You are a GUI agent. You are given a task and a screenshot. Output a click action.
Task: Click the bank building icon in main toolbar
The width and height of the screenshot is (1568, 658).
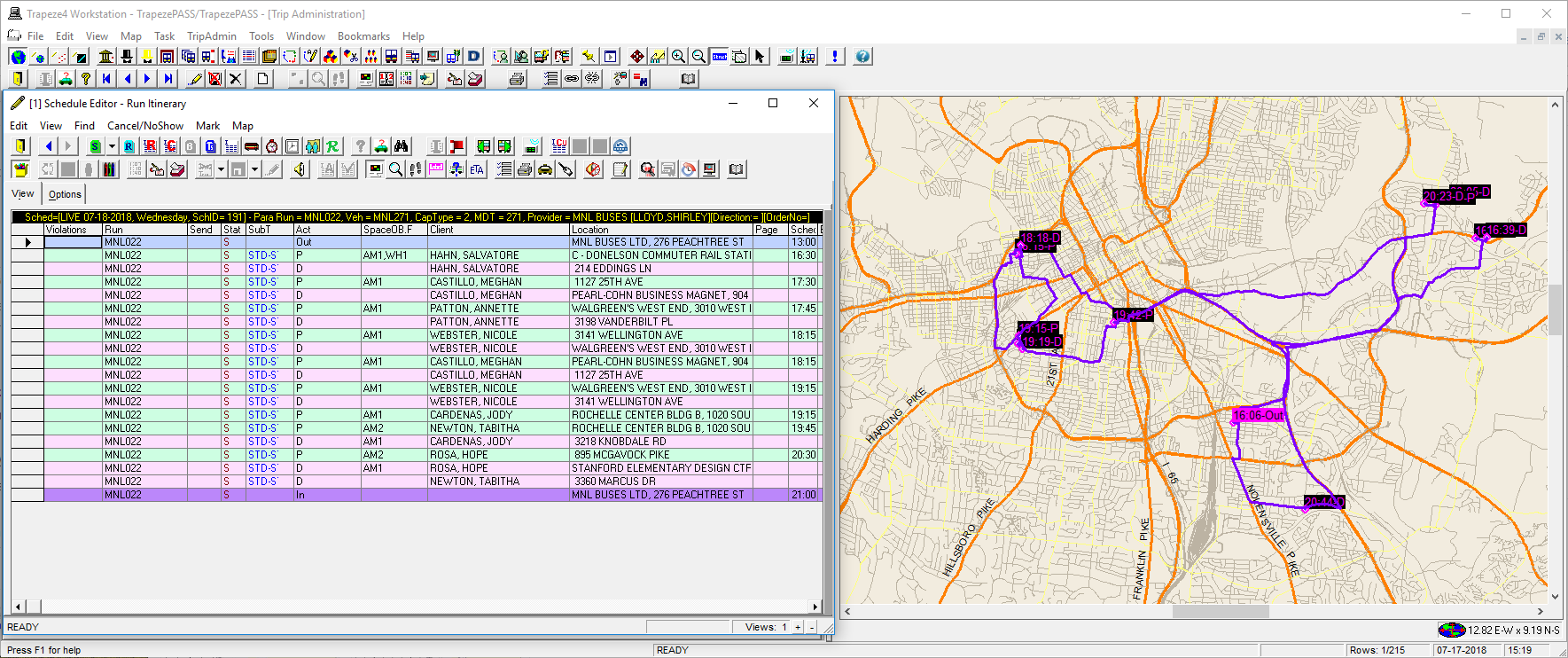coord(106,57)
